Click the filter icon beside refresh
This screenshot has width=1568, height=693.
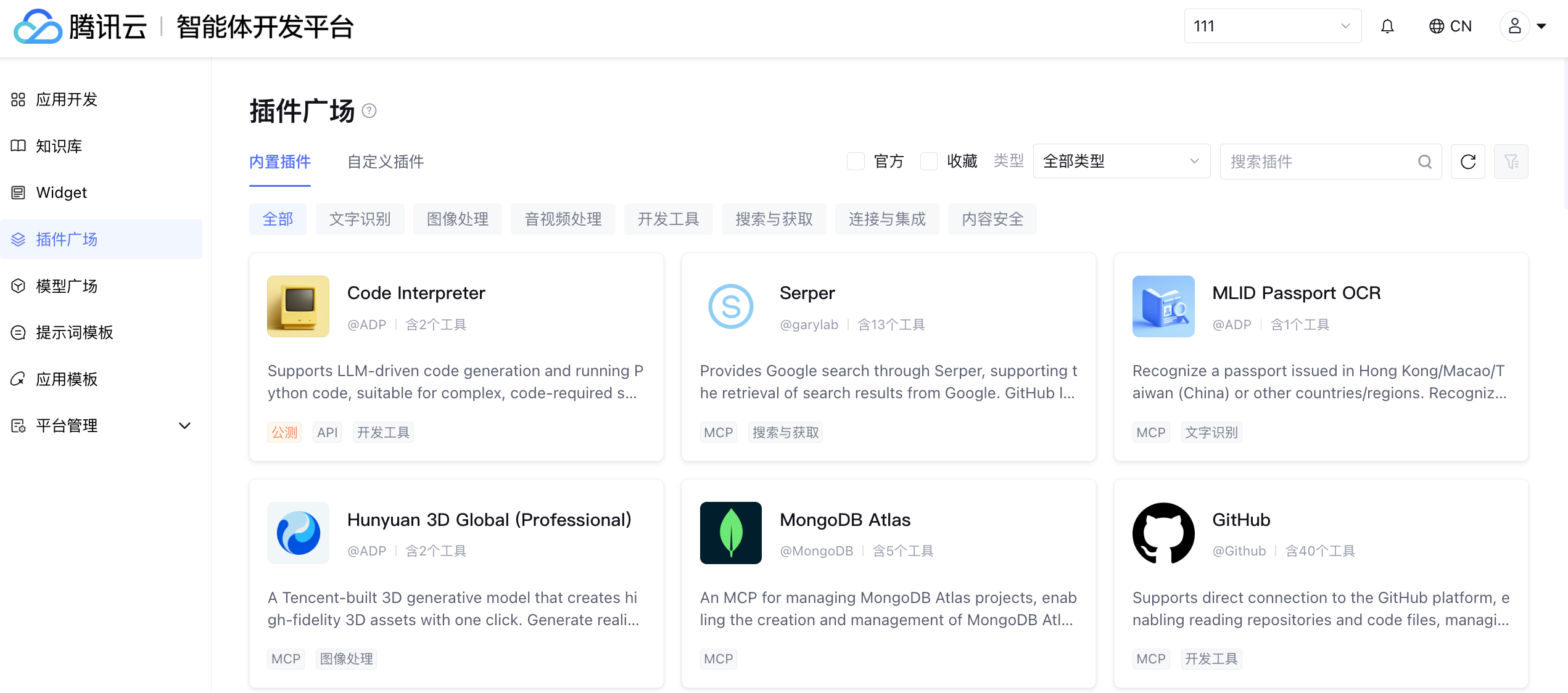click(x=1511, y=162)
